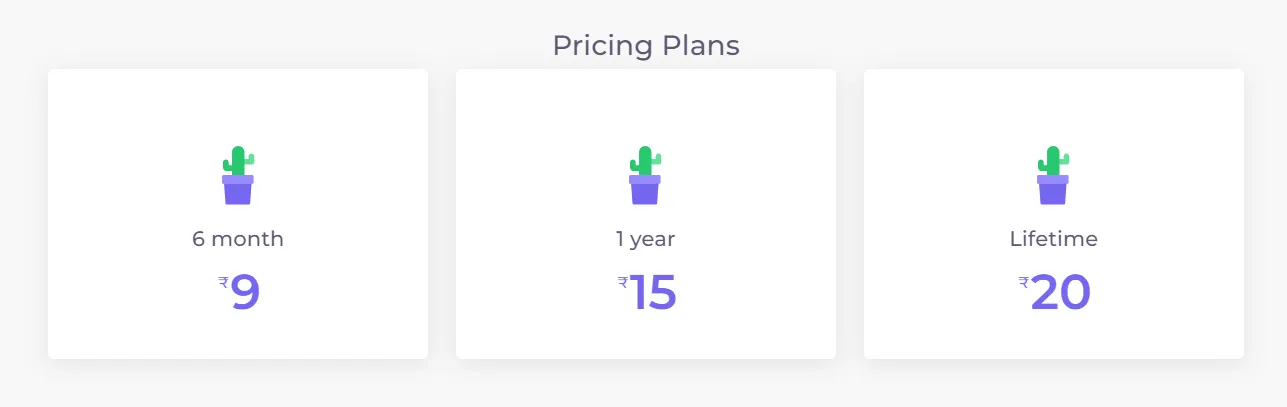1287x407 pixels.
Task: Choose the 6 month pricing card
Action: tap(238, 214)
